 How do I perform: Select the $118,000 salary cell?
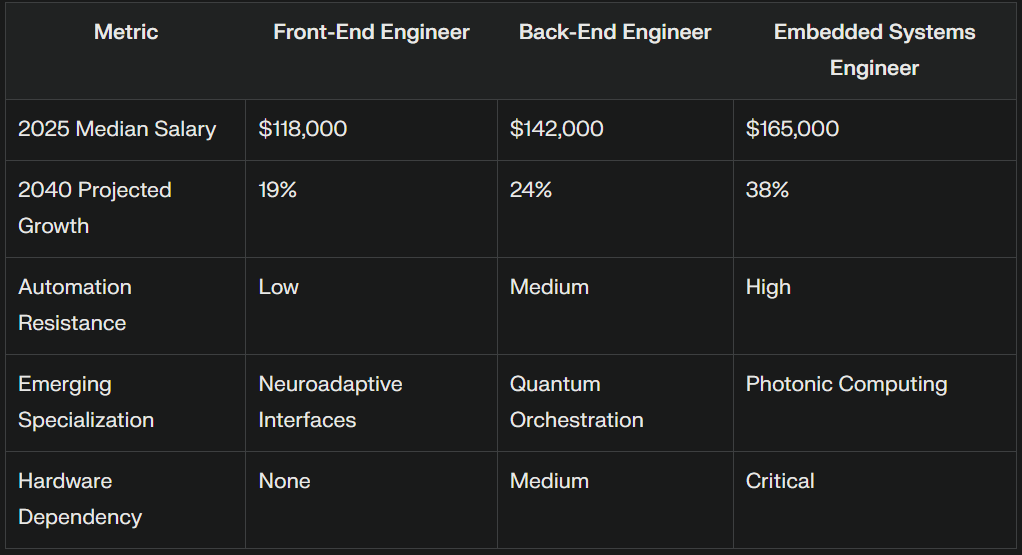coord(303,129)
